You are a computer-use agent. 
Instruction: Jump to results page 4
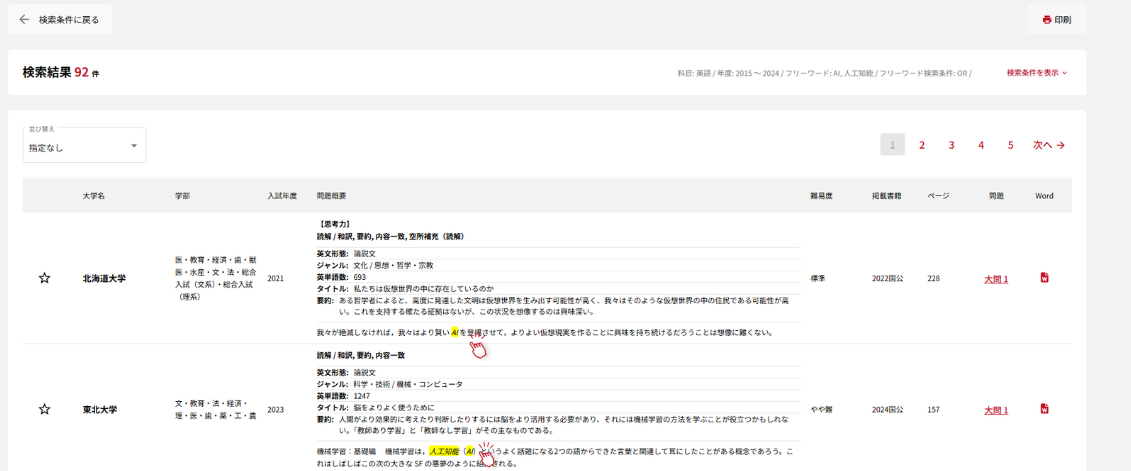coord(981,145)
